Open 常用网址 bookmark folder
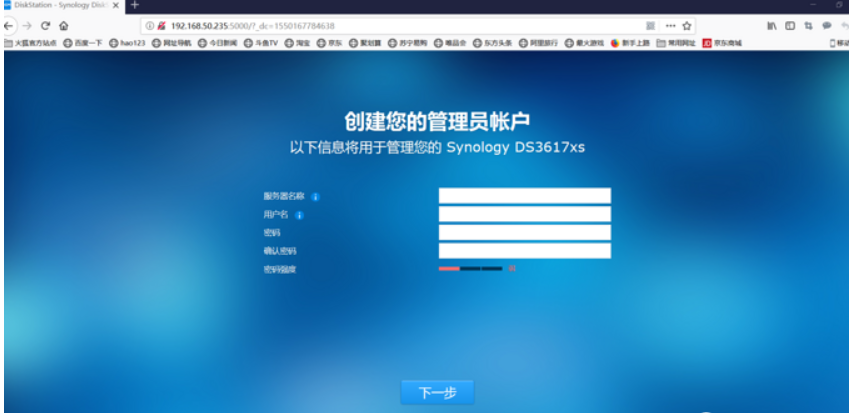 (x=676, y=43)
